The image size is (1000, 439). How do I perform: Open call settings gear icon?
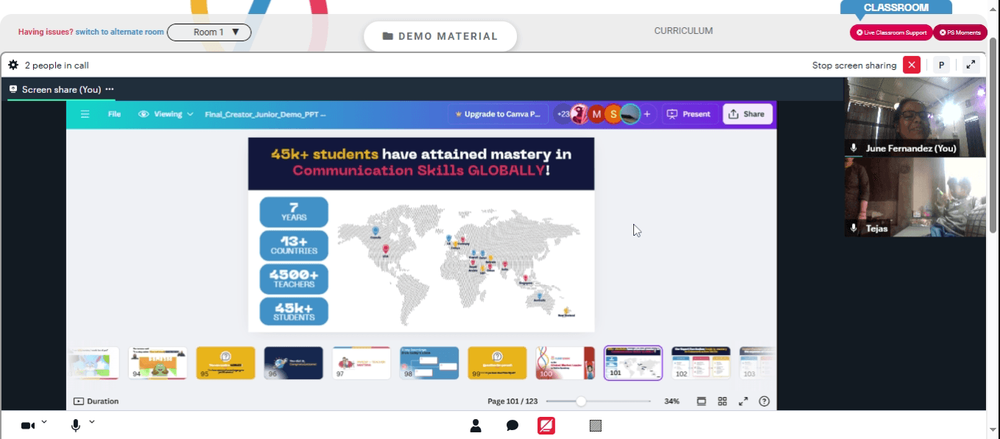coord(13,65)
